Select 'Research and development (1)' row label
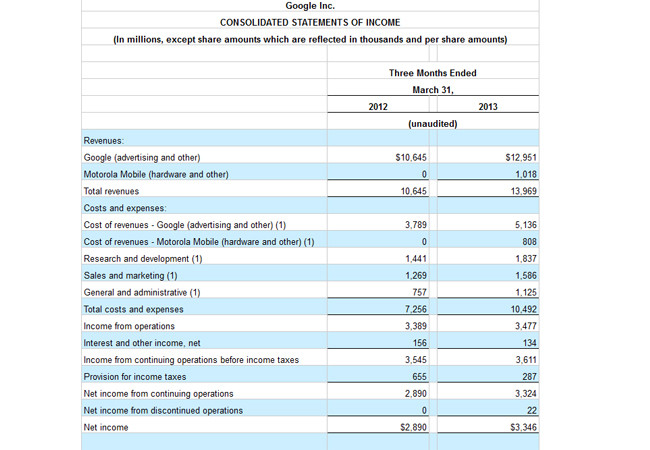 (143, 259)
